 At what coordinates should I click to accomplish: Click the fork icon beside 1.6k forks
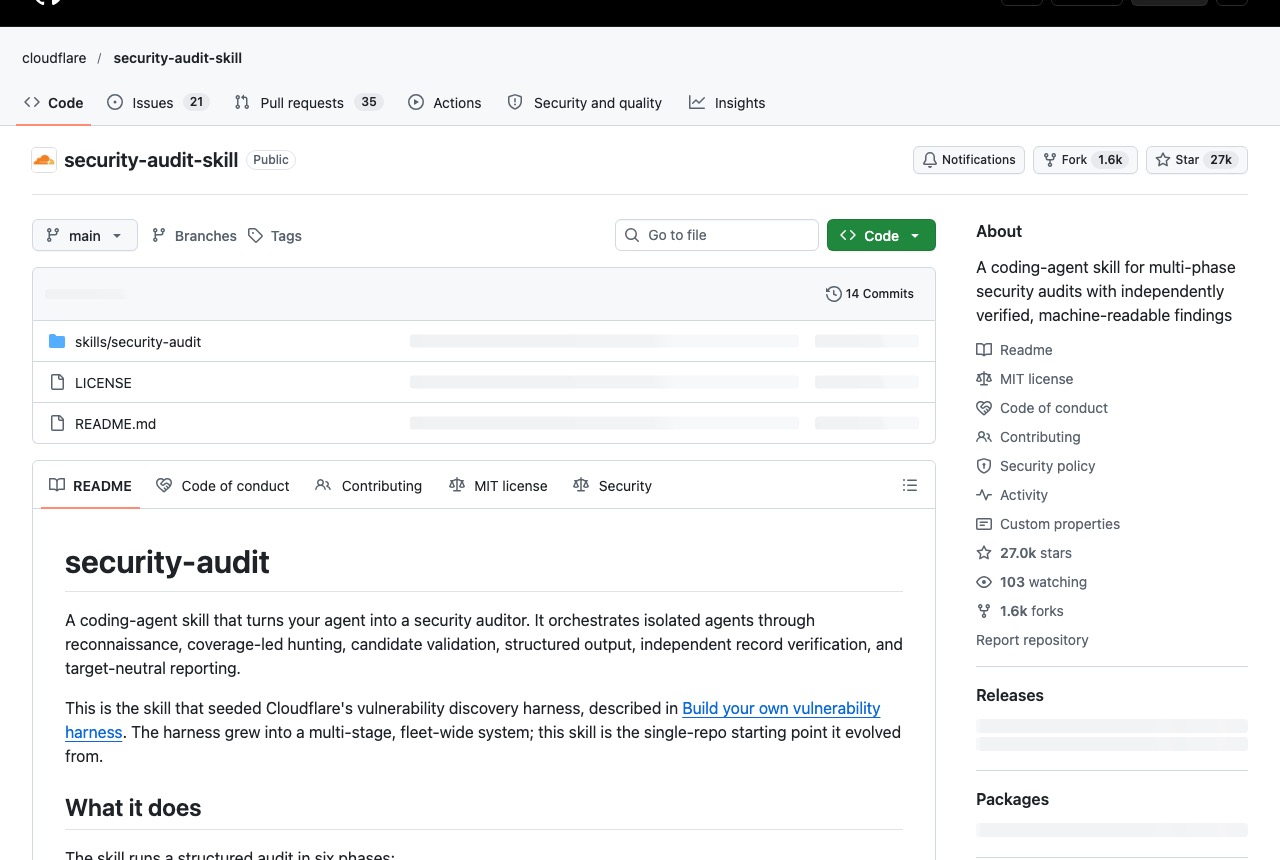tap(984, 611)
